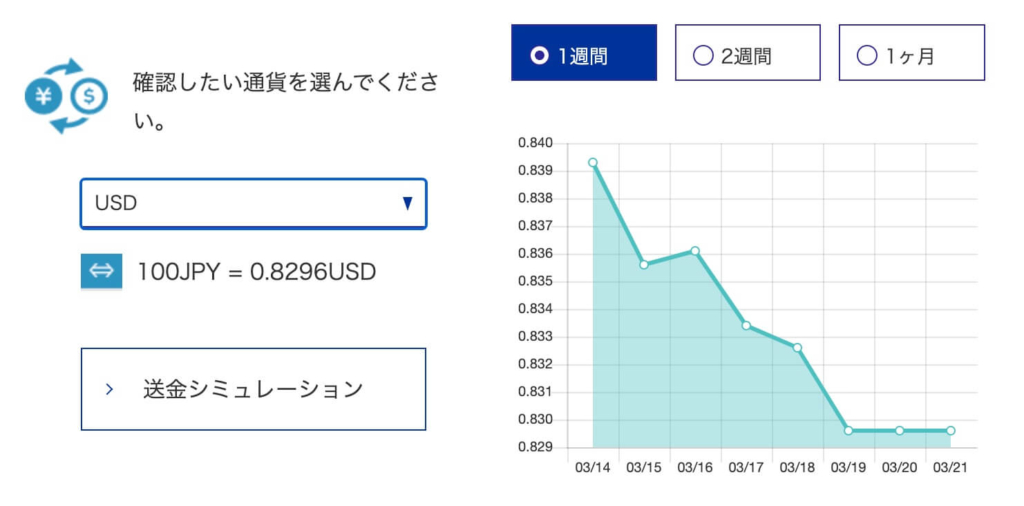The image size is (1024, 506).
Task: Click the 03/18 data point on chart
Action: (797, 347)
